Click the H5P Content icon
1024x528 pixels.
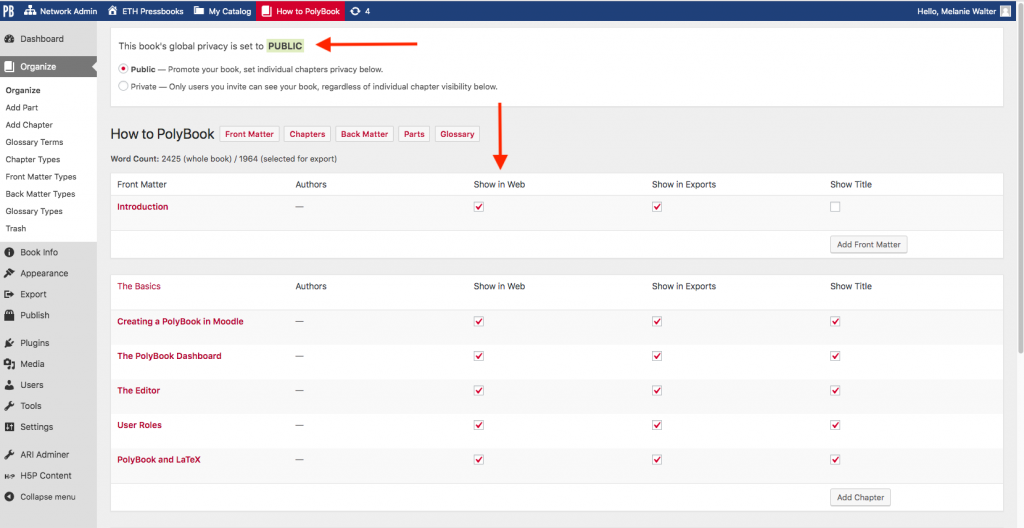(9, 476)
